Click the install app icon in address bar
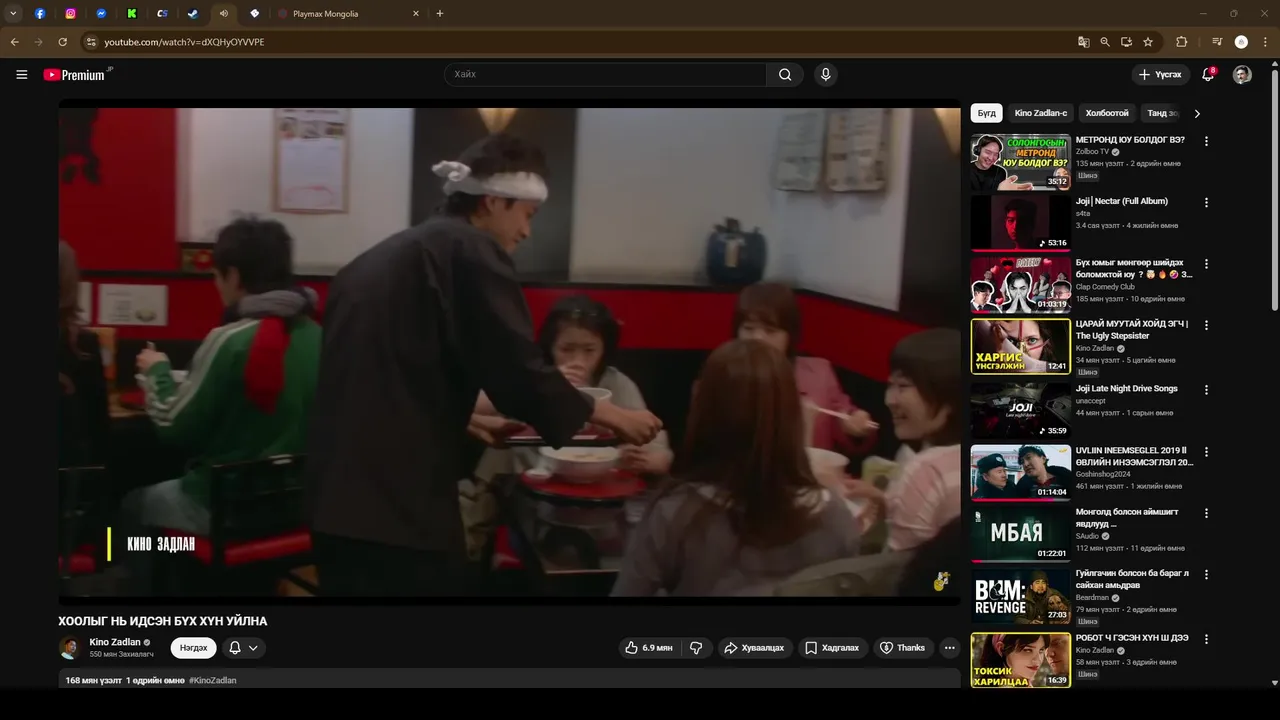Image resolution: width=1280 pixels, height=720 pixels. click(x=1126, y=42)
